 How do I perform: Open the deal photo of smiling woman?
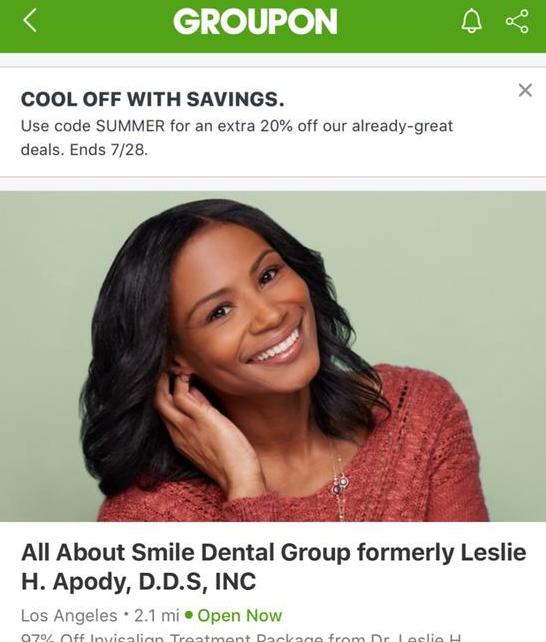pyautogui.click(x=273, y=356)
